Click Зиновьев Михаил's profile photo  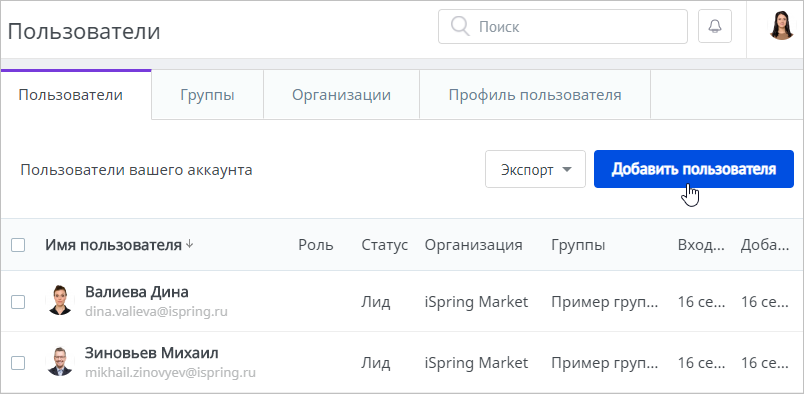click(60, 362)
